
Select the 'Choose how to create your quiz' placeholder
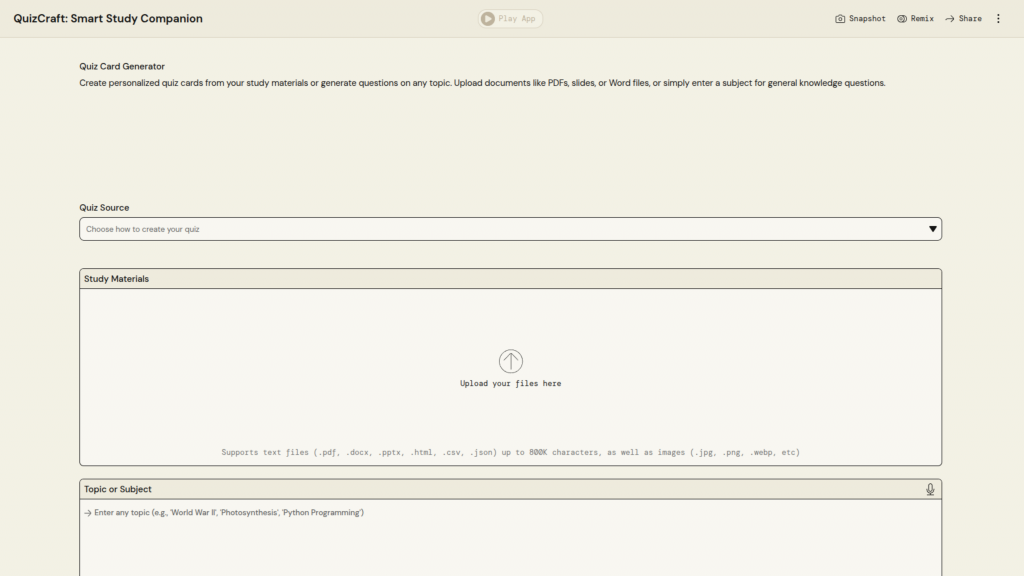[143, 229]
